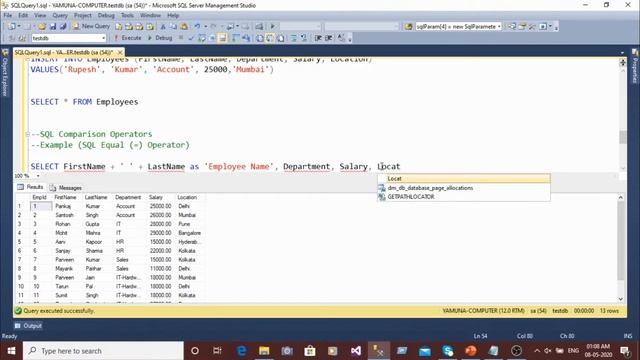Click the Increase Indent icon
Viewport: 640px width, 360px height.
tap(328, 38)
